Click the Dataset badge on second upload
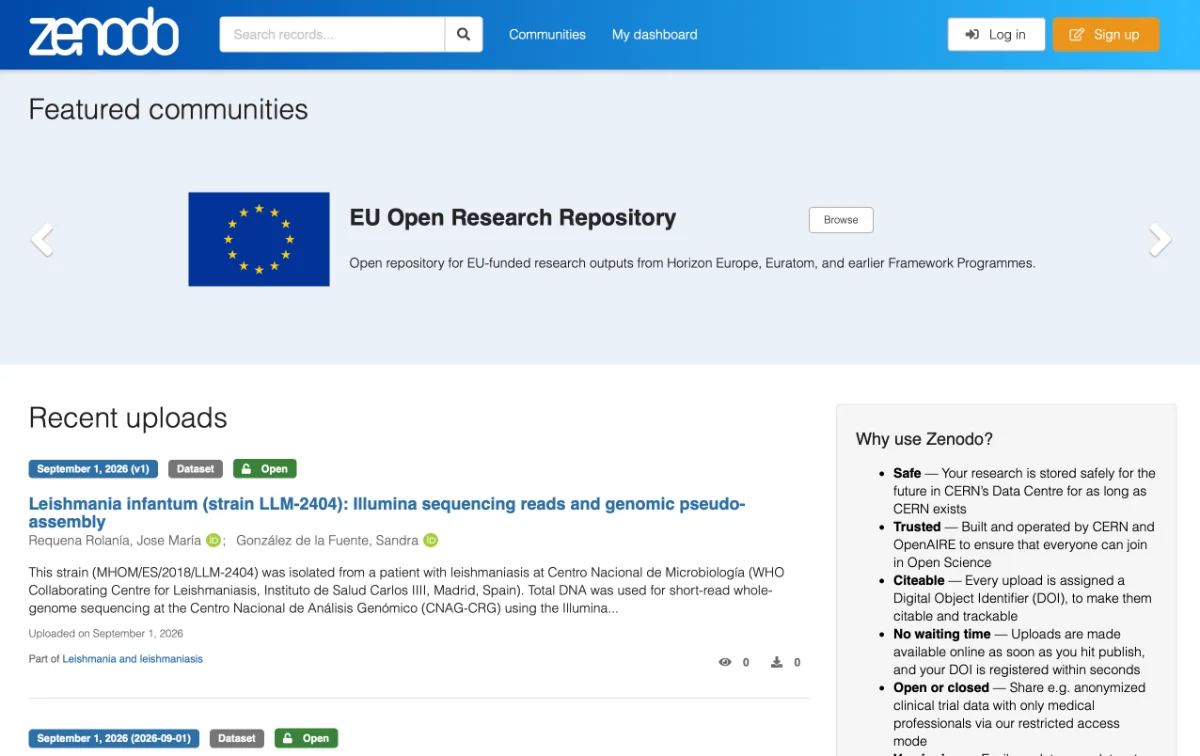Viewport: 1200px width, 756px height. [237, 738]
